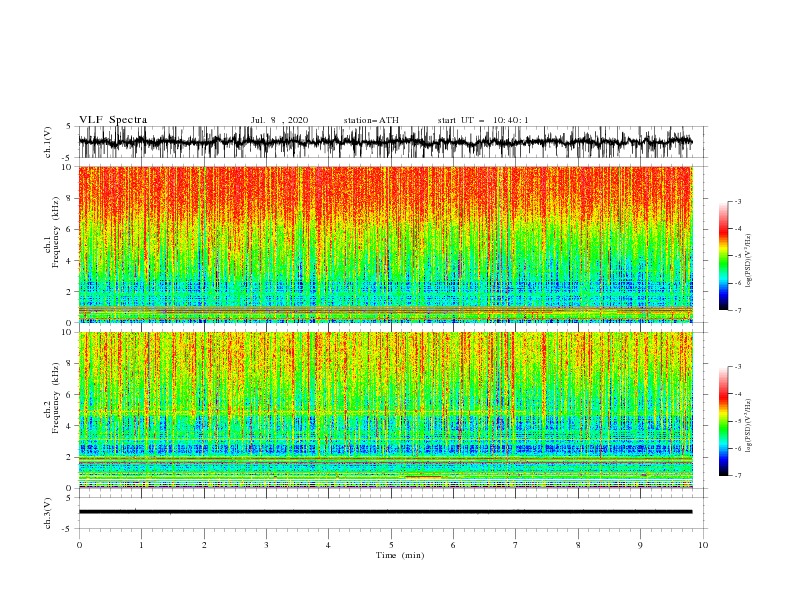Click the ch.3 flat black trace

coord(385,512)
